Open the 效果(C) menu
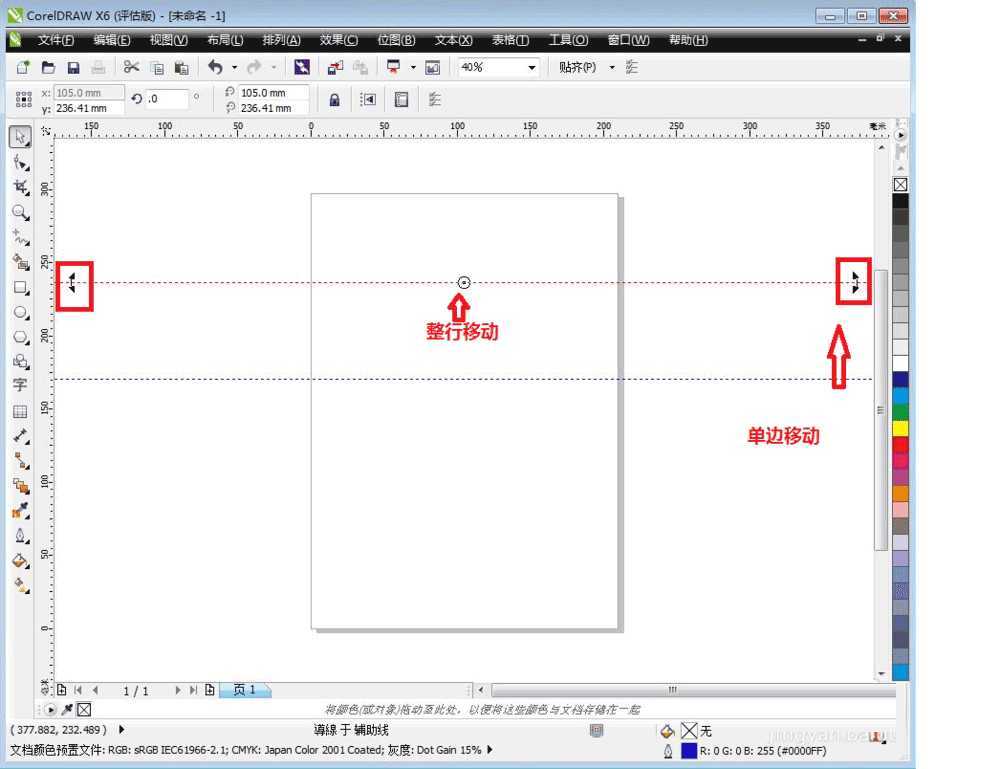 click(x=338, y=40)
